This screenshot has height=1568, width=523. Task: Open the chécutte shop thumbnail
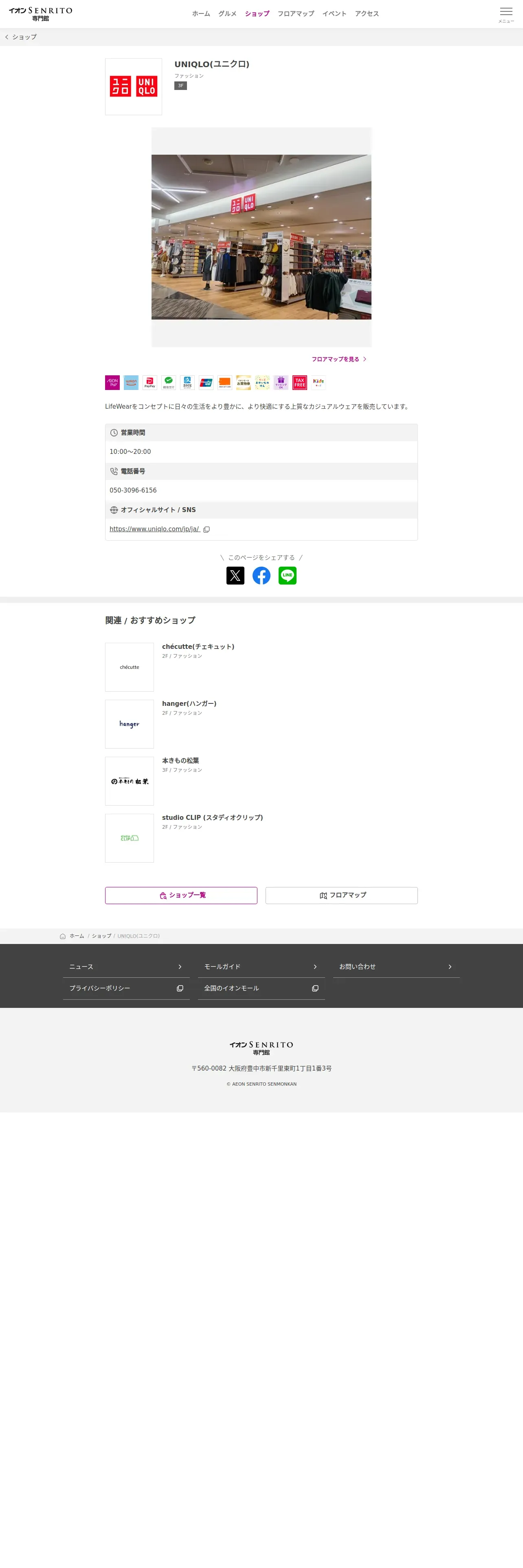click(130, 667)
